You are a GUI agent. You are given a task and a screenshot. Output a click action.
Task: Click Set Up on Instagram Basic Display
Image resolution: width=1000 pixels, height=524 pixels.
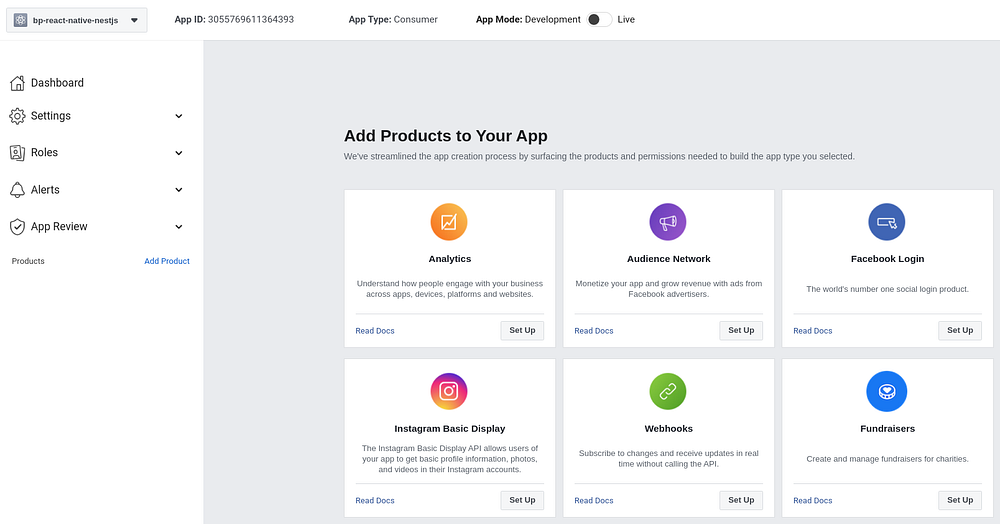tap(522, 500)
